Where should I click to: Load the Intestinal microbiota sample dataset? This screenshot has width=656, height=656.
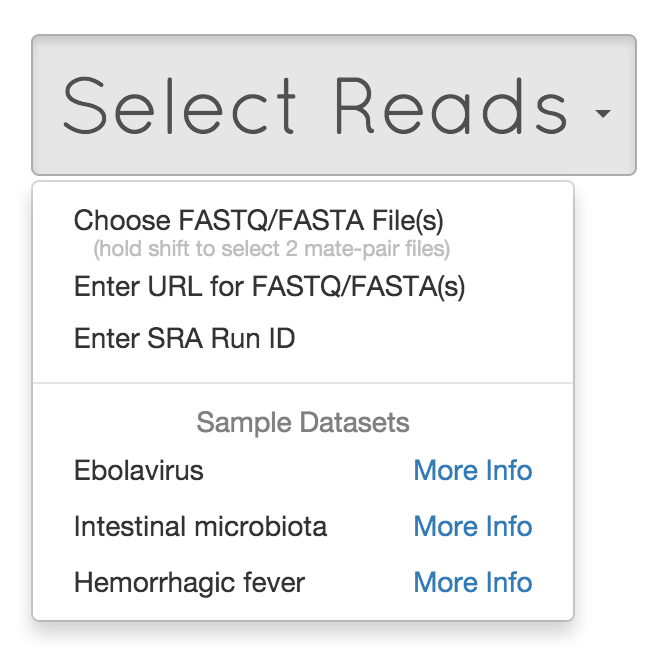click(200, 526)
